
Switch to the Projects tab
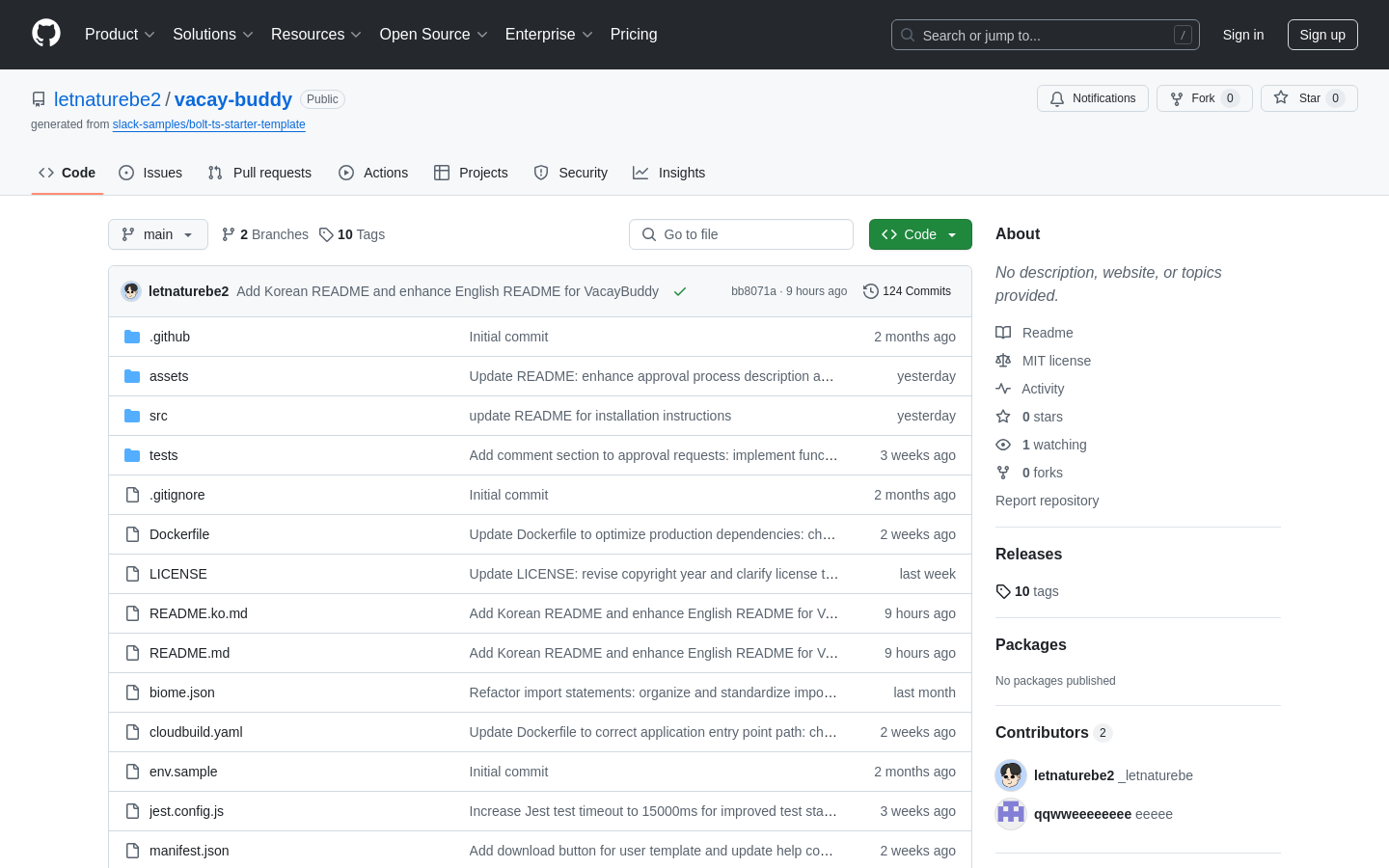pyautogui.click(x=471, y=173)
